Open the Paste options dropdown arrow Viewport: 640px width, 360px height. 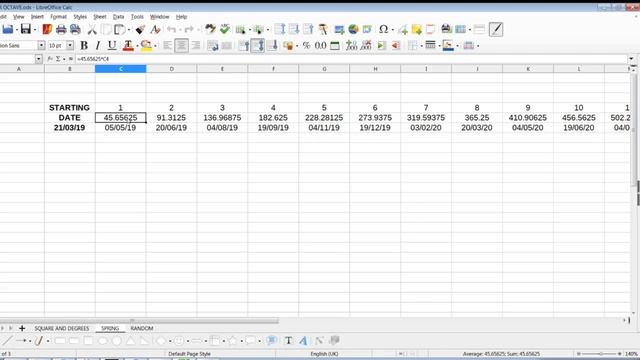(x=129, y=29)
